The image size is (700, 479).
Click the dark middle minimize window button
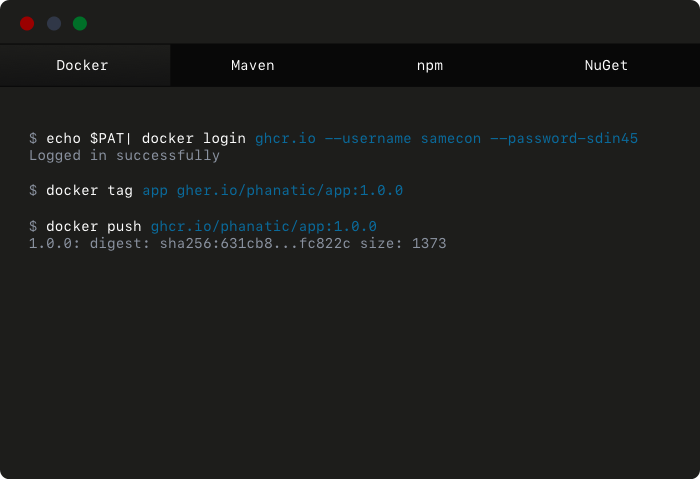(54, 23)
